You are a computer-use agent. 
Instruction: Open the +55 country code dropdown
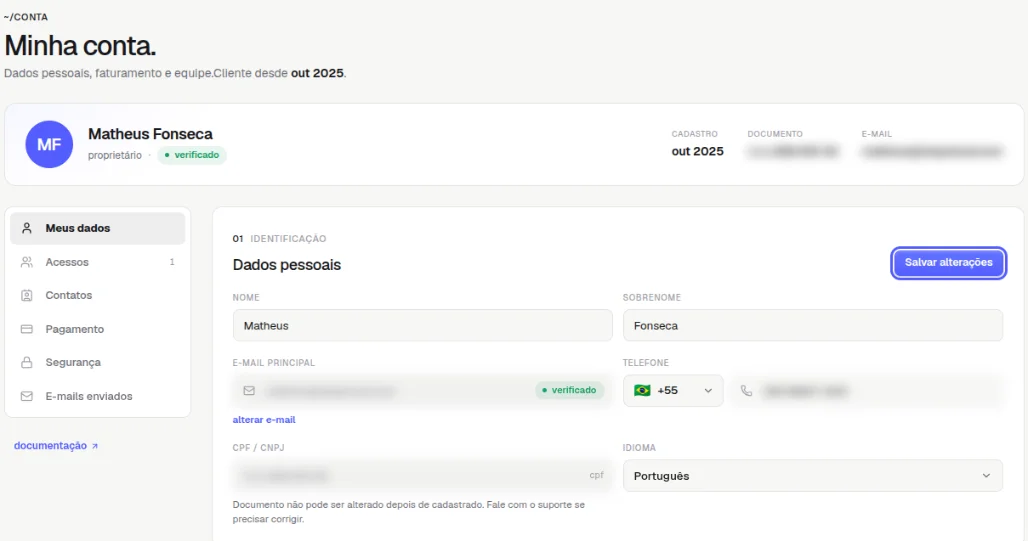point(673,391)
